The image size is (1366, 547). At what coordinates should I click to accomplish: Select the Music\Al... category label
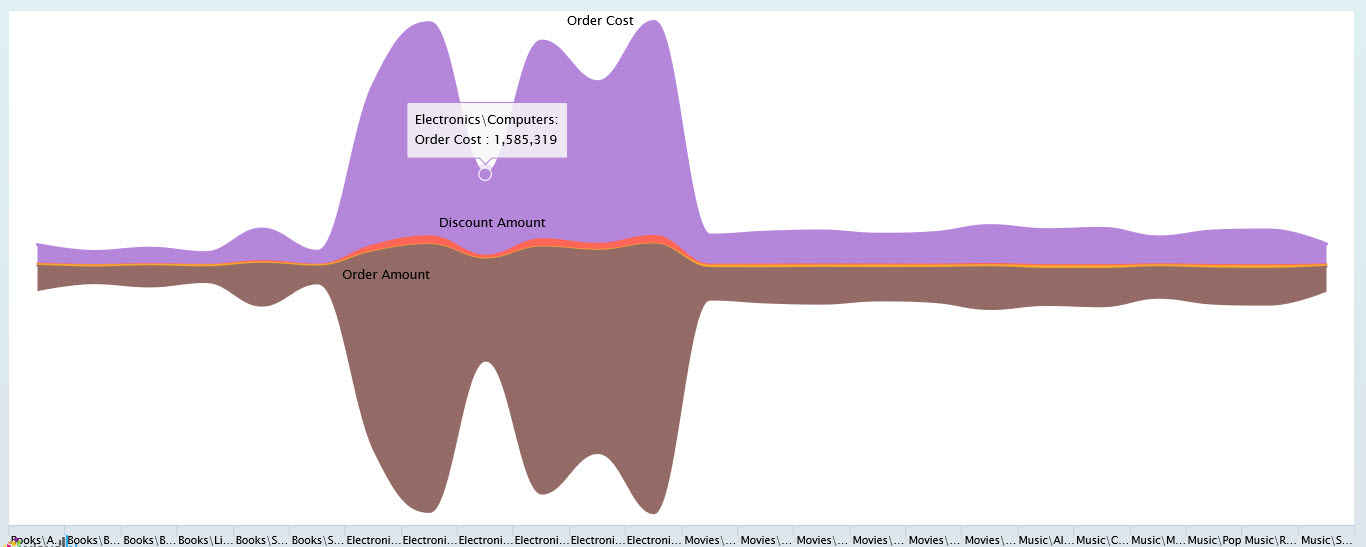1047,540
